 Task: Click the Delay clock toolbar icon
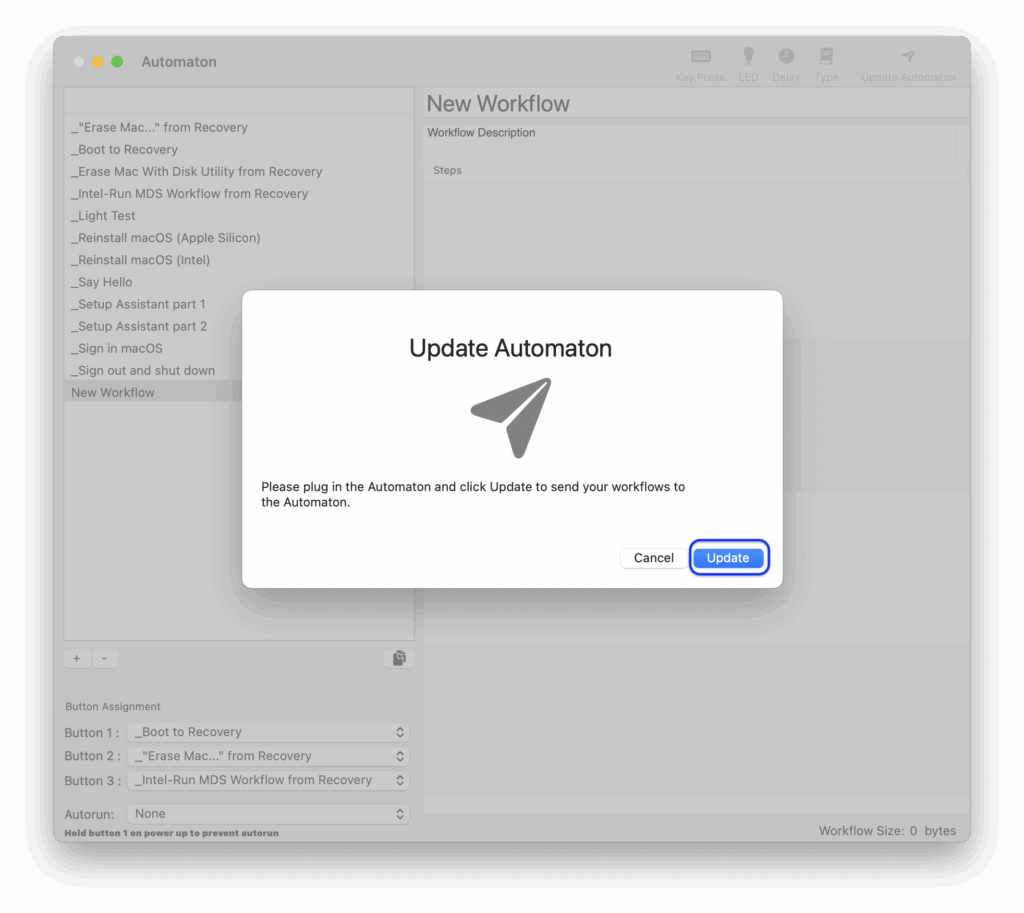tap(786, 56)
